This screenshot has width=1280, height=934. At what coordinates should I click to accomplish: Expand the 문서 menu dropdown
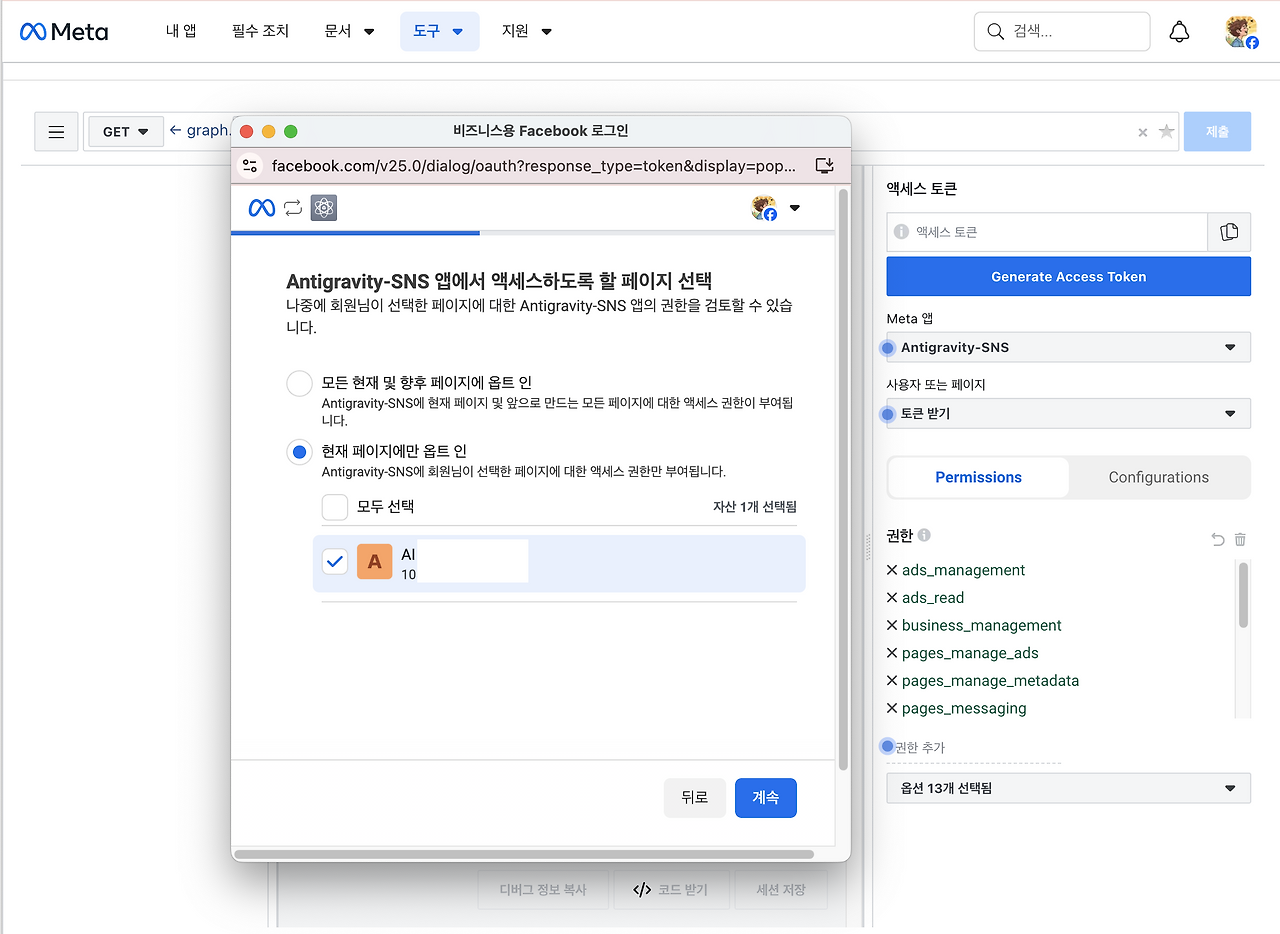point(350,32)
